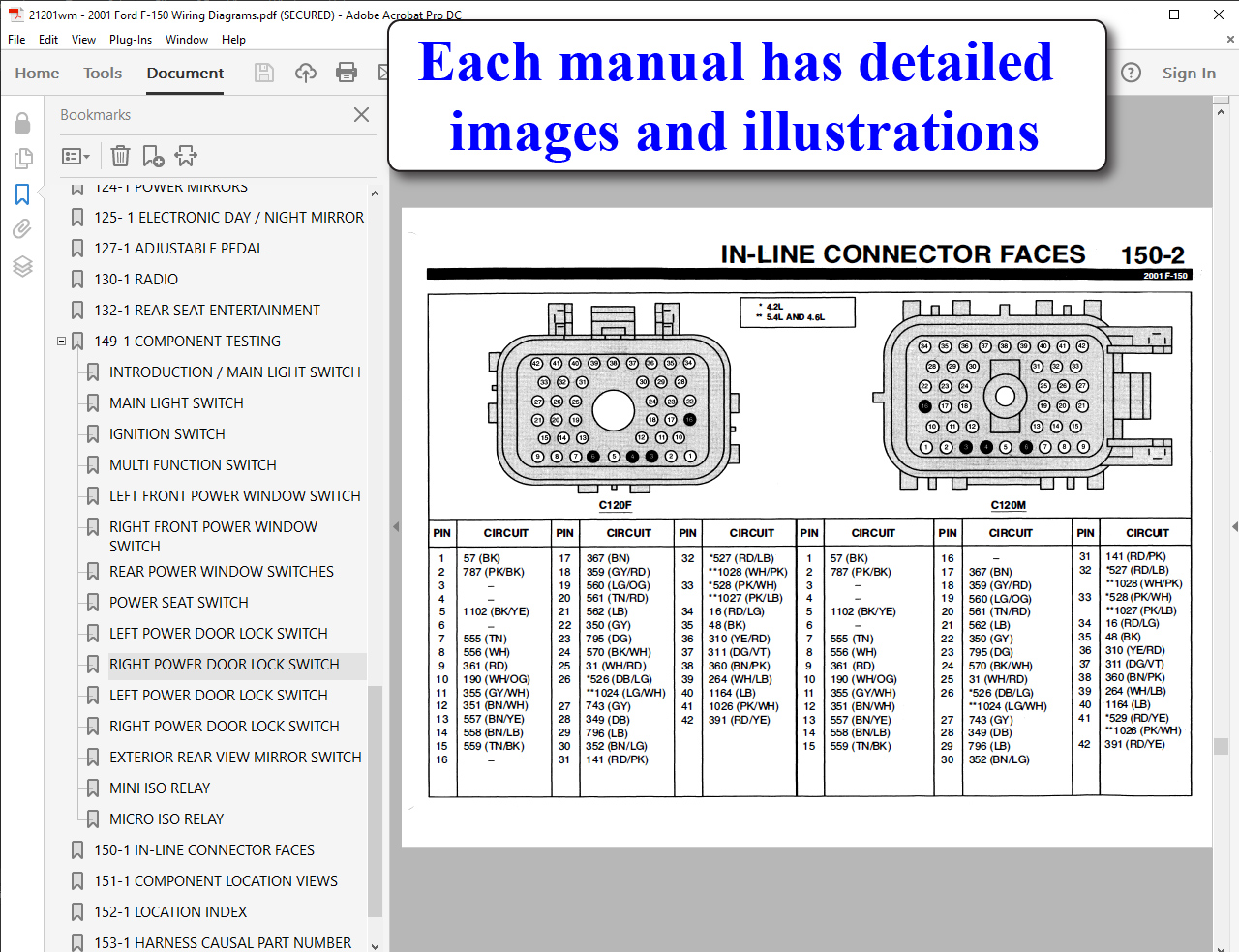1239x952 pixels.
Task: Close the Bookmarks panel
Action: 361,114
